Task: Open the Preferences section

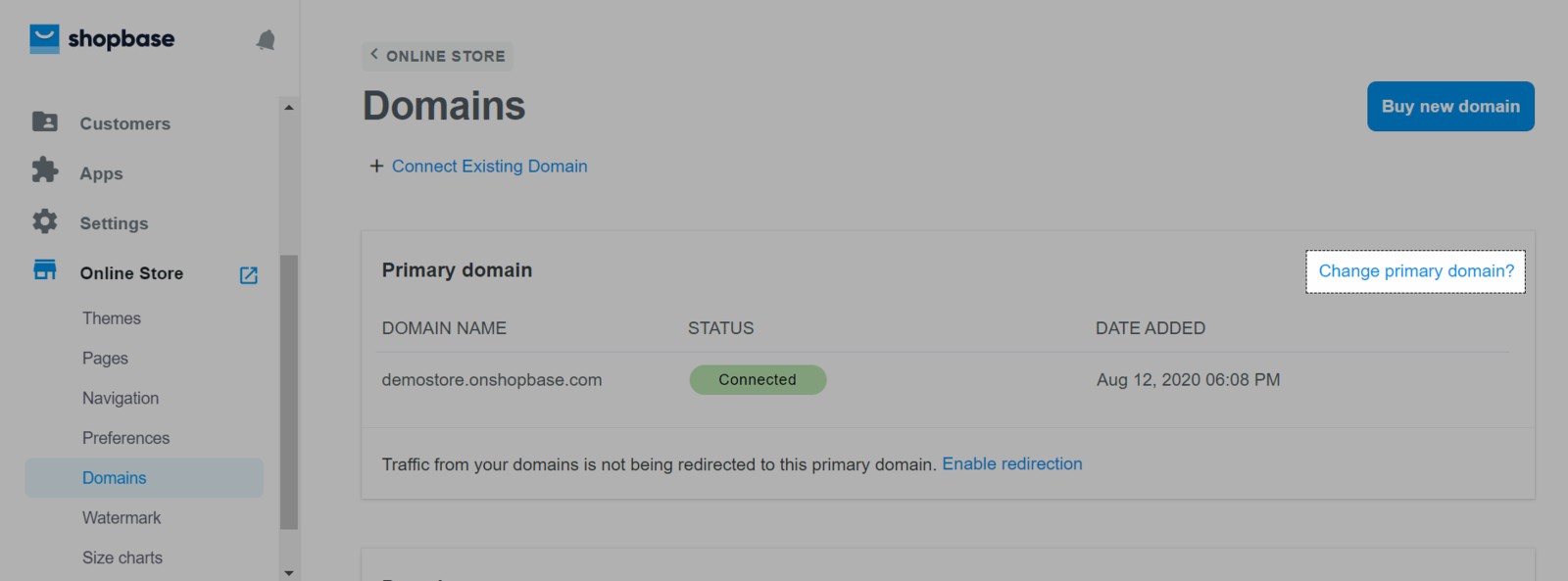Action: 125,438
